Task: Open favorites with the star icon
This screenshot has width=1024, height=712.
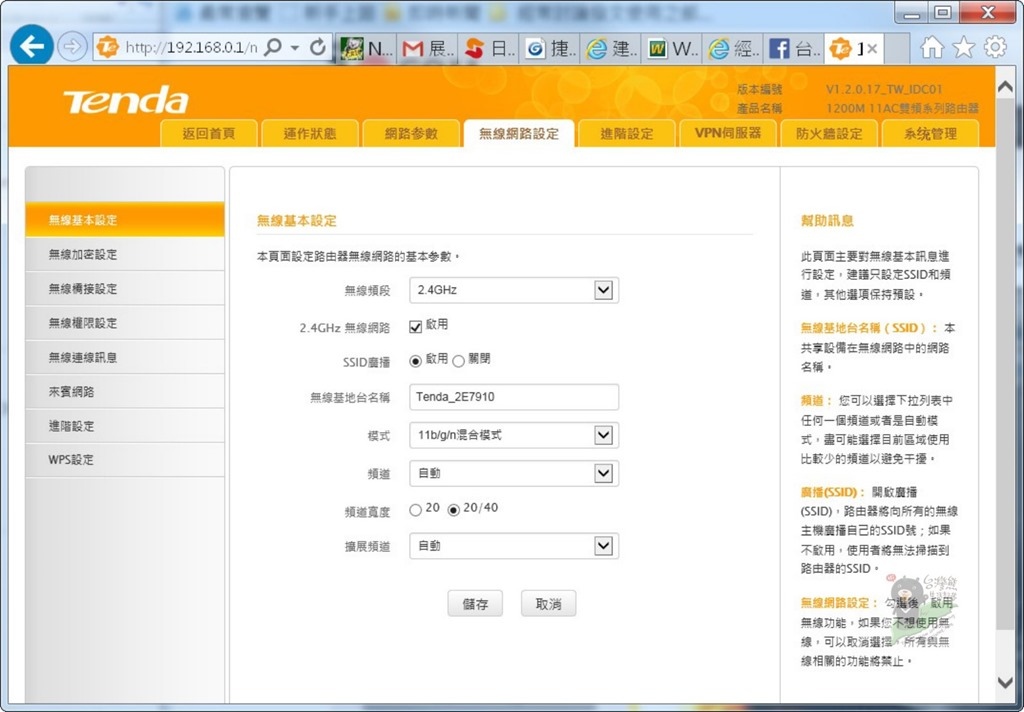Action: click(x=963, y=47)
